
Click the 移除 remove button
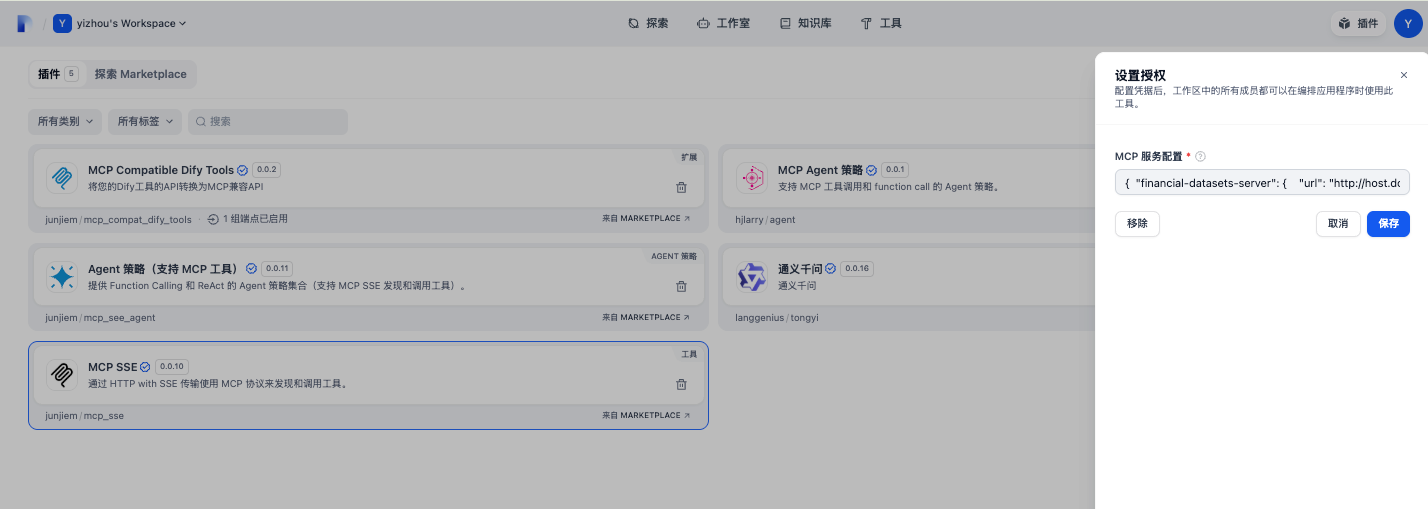tap(1137, 224)
